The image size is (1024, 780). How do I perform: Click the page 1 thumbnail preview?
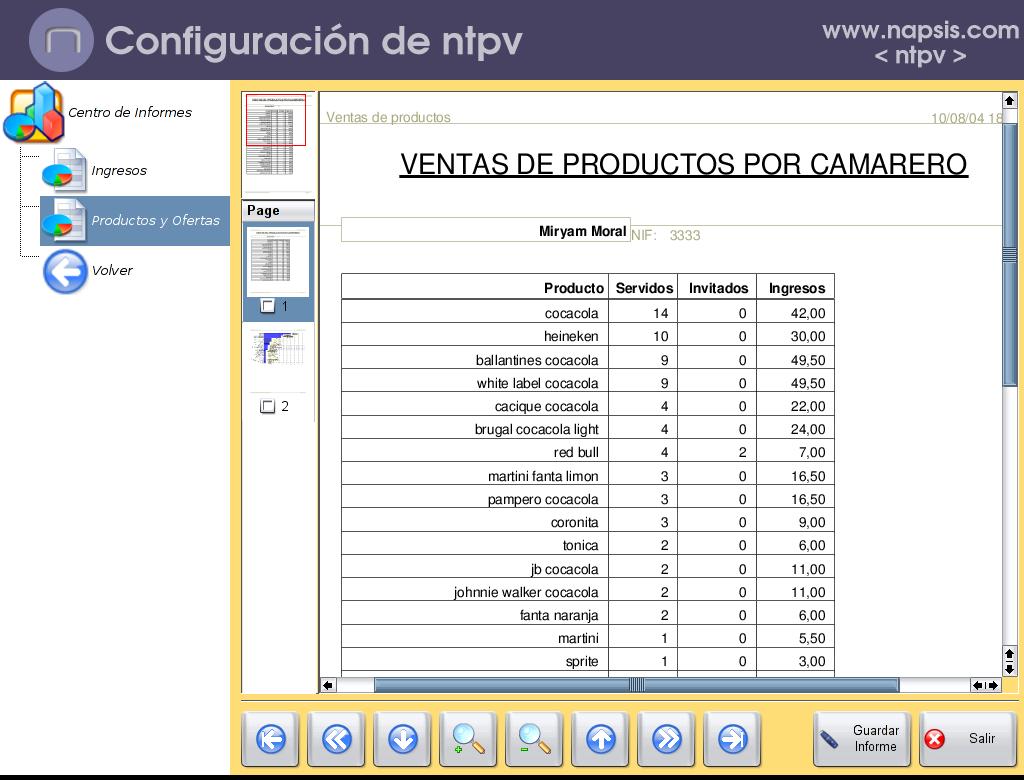[278, 260]
